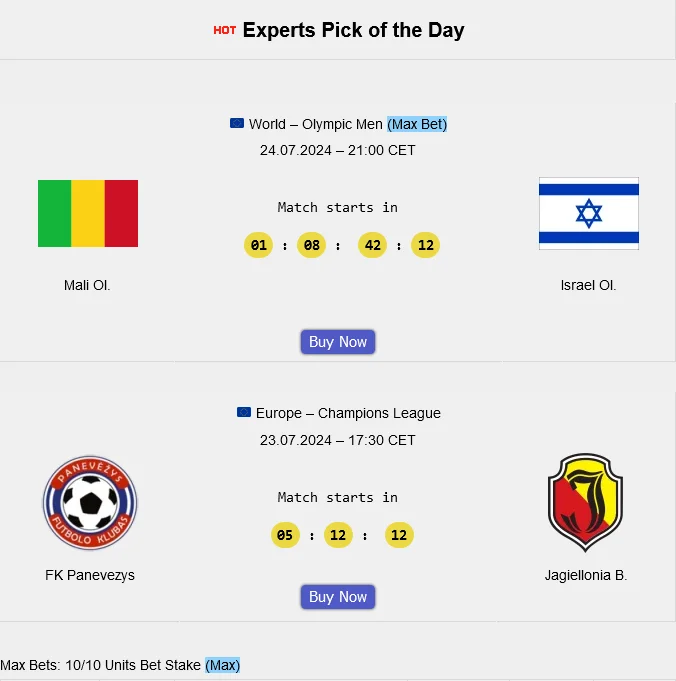Screen dimensions: 676x681
Task: Click the flag icon beside World Olympic Men
Action: tap(237, 124)
